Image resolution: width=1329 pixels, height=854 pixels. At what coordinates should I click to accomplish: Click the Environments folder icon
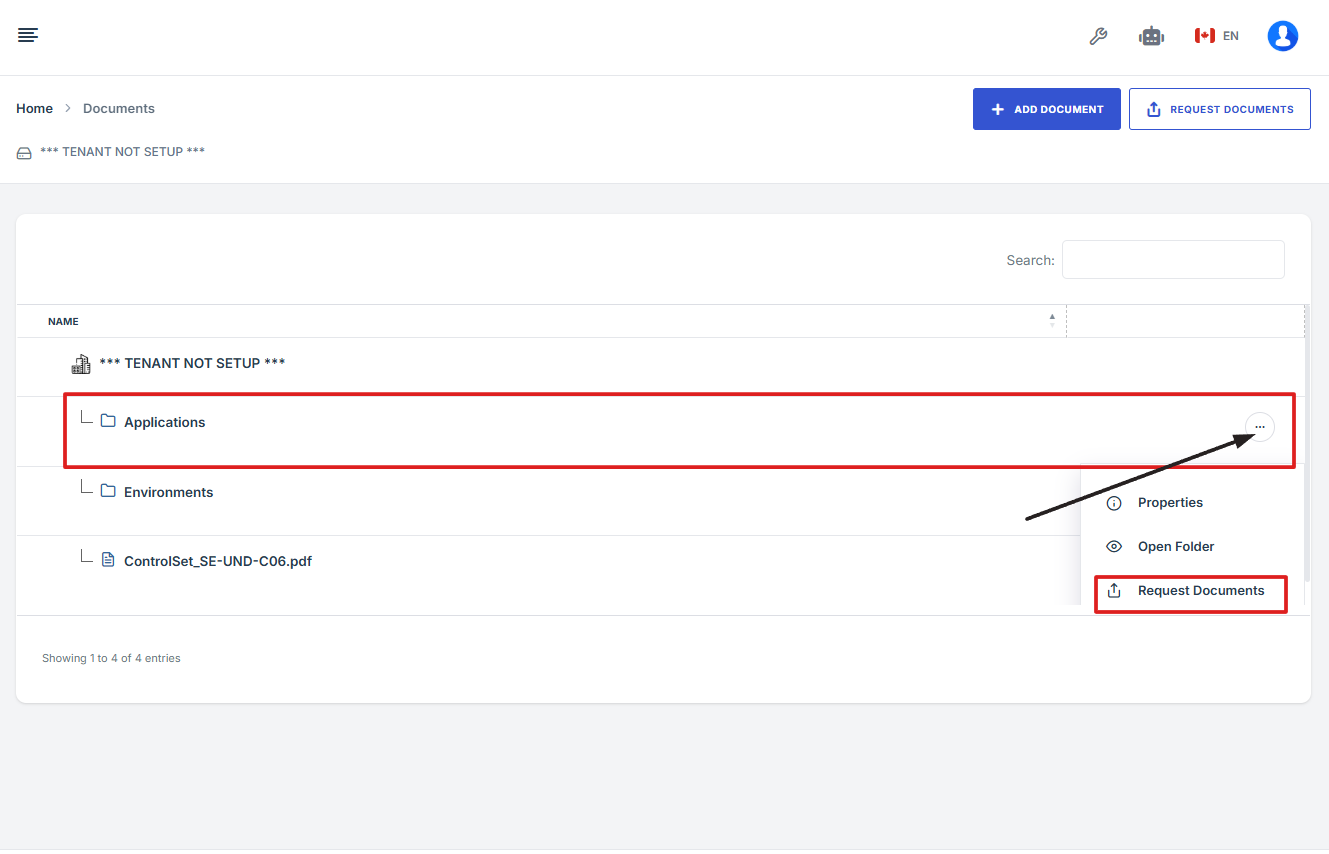tap(108, 491)
